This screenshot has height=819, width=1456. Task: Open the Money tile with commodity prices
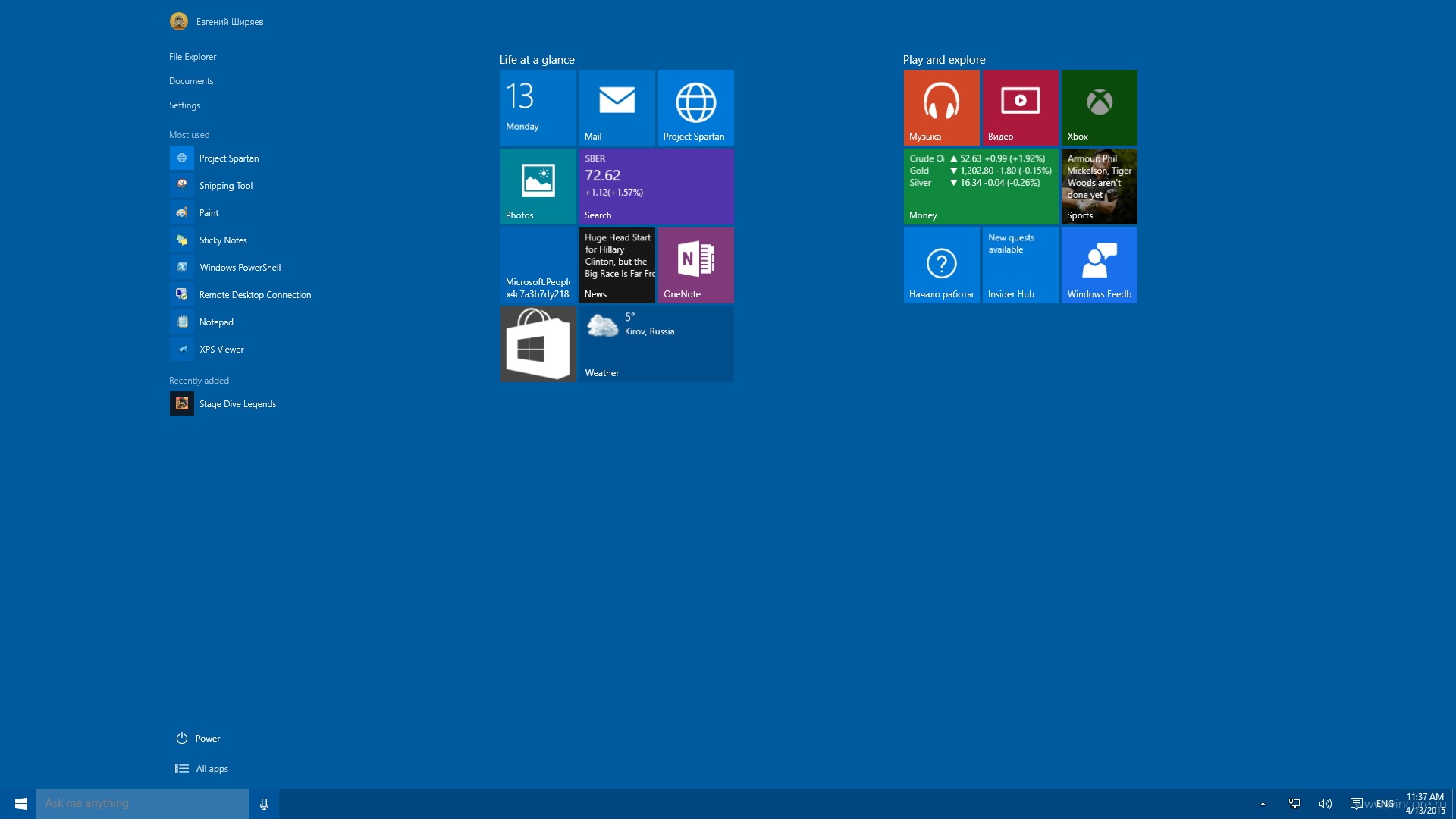[981, 187]
